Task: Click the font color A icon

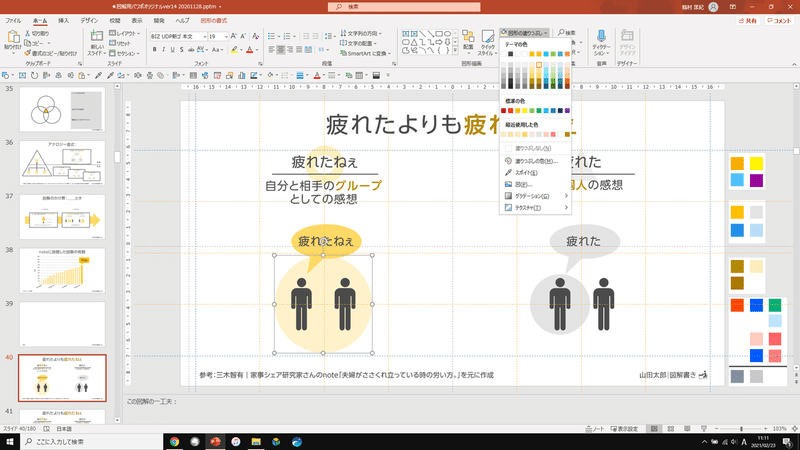Action: point(249,49)
